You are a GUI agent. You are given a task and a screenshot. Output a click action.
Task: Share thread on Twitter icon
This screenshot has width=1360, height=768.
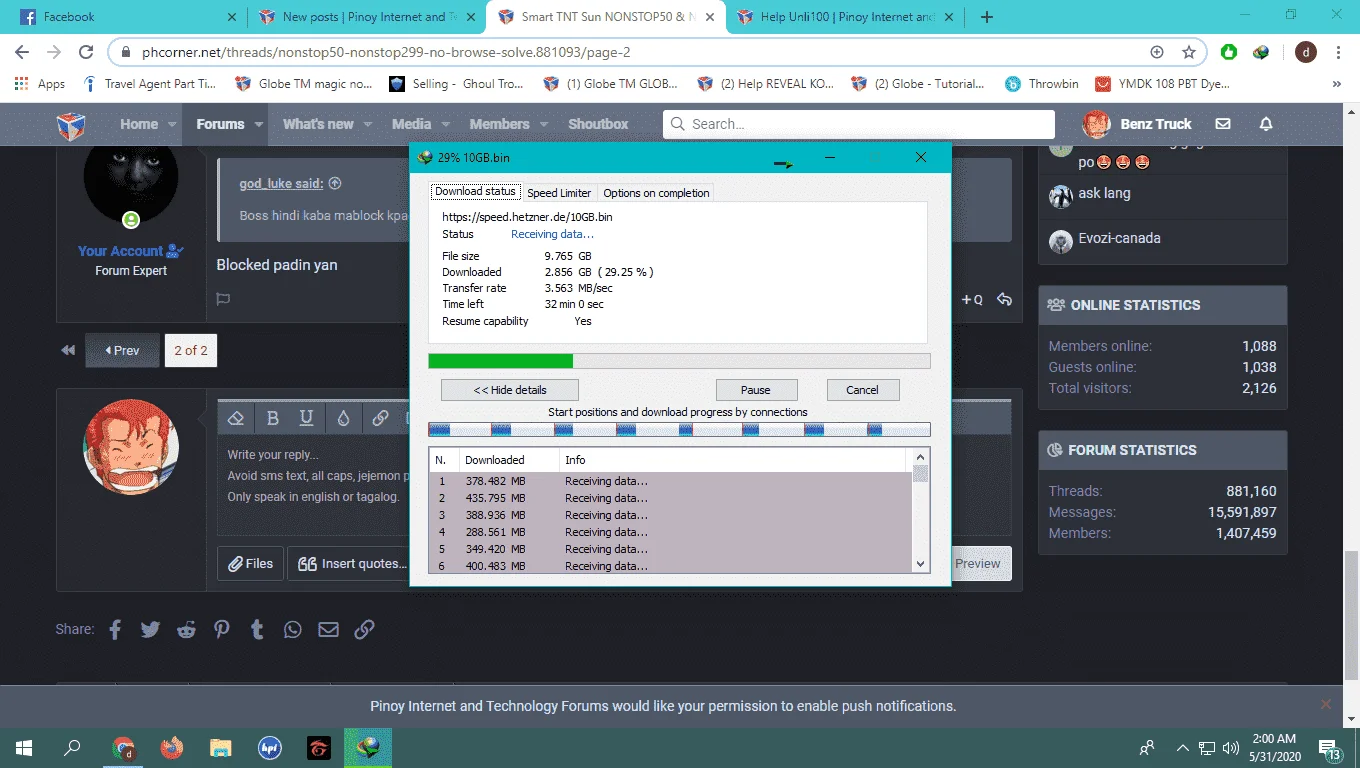tap(150, 629)
